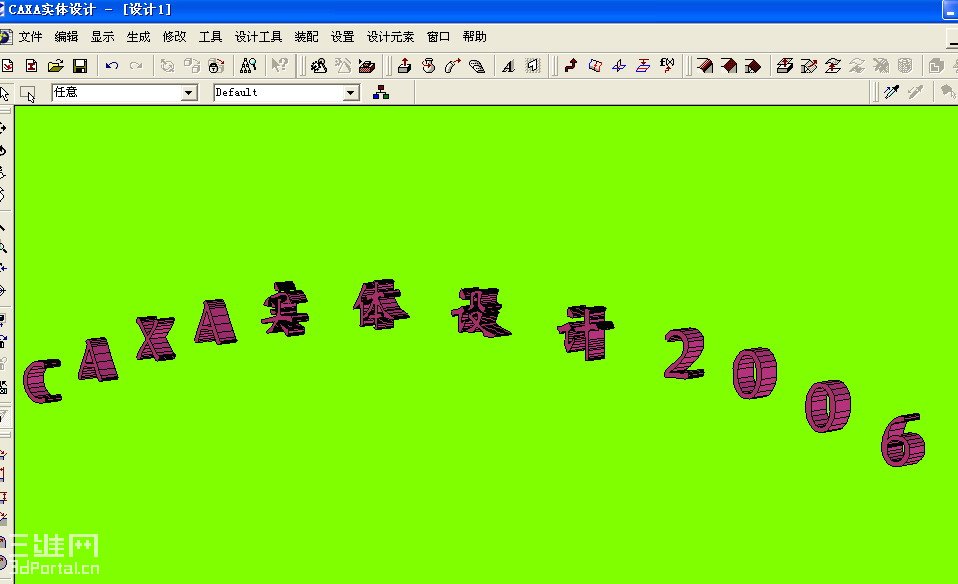This screenshot has width=958, height=584.
Task: Click the f(x) function curve icon
Action: coord(667,65)
